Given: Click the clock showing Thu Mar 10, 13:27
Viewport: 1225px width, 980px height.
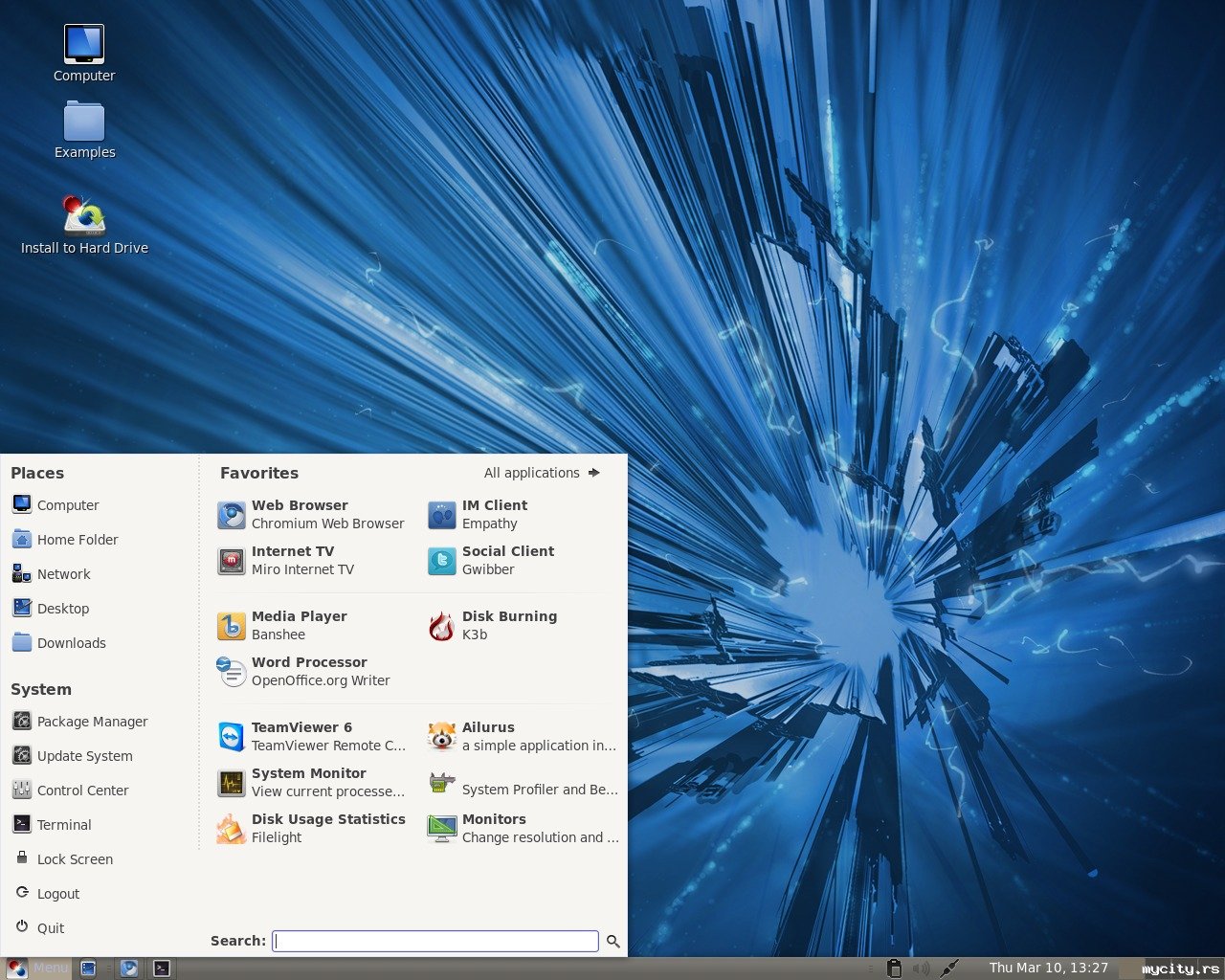Looking at the screenshot, I should click(1049, 968).
